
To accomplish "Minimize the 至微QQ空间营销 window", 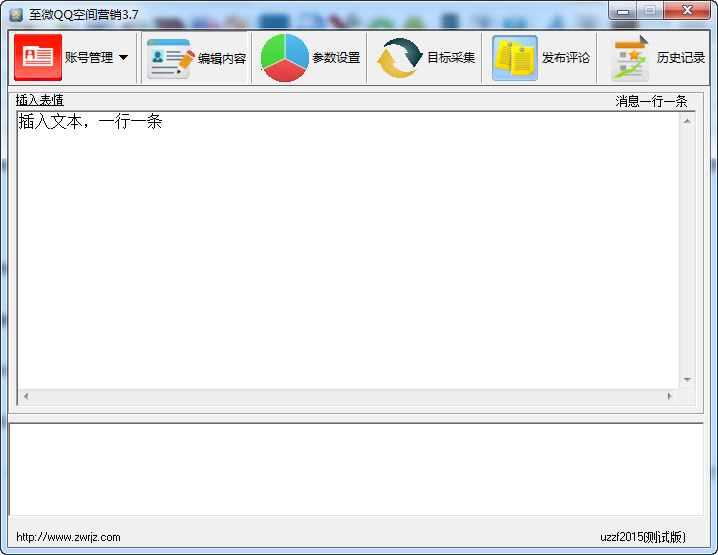I will (x=623, y=11).
